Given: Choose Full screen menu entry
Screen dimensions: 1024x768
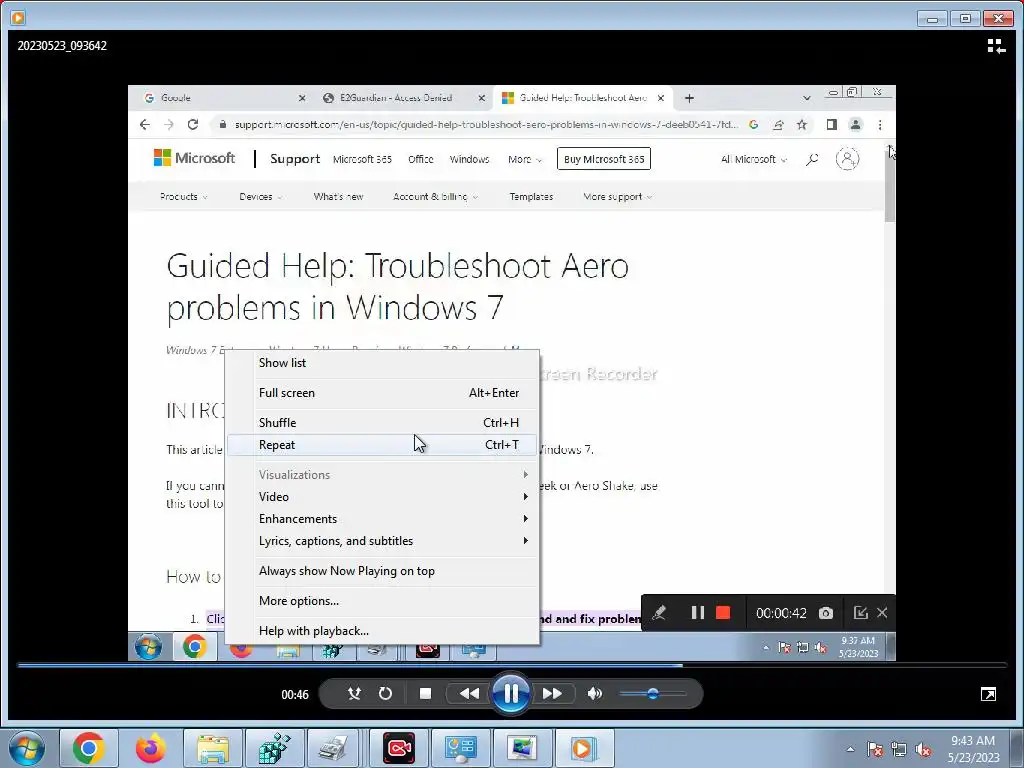Looking at the screenshot, I should pos(382,393).
